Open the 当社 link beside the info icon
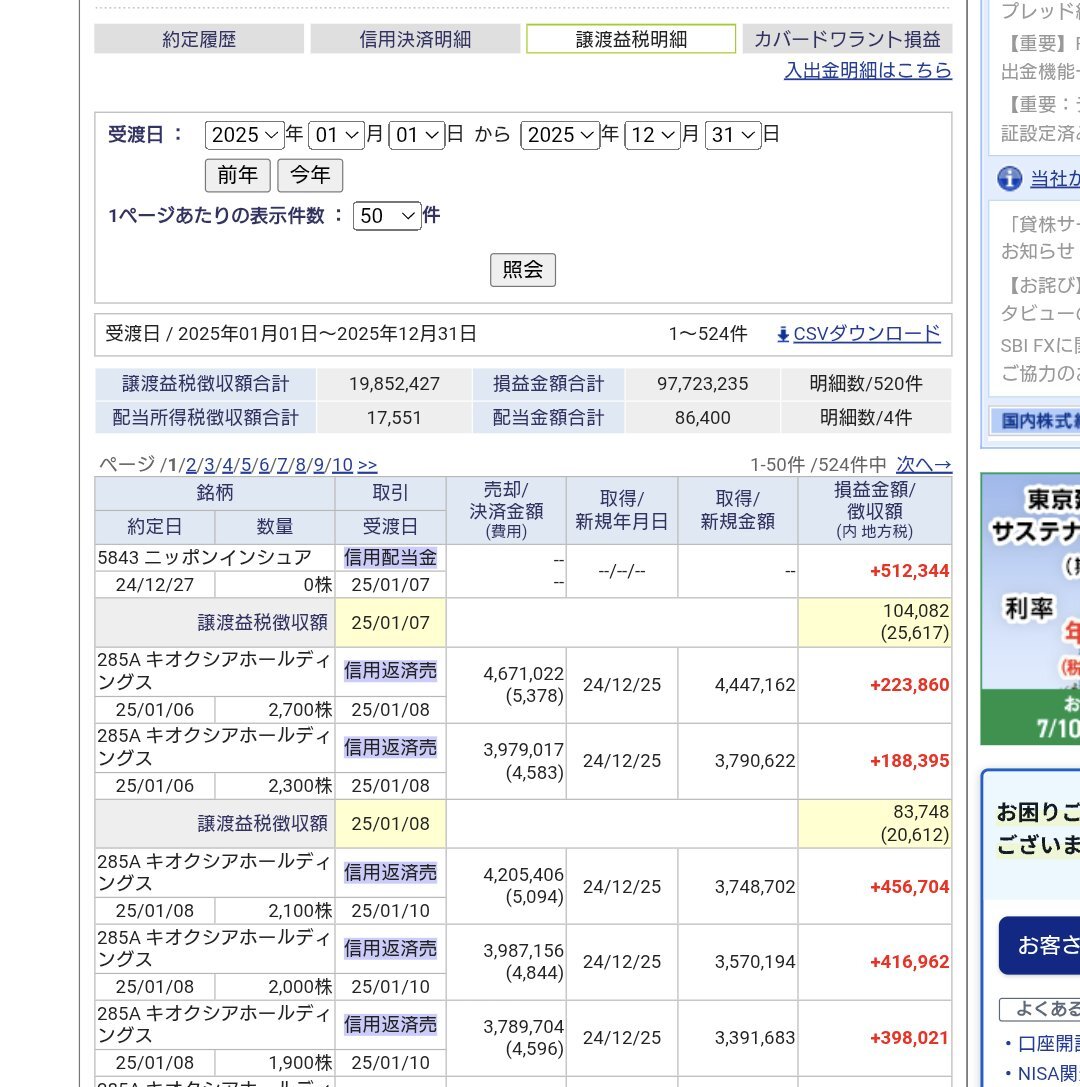The image size is (1080, 1087). [1054, 179]
